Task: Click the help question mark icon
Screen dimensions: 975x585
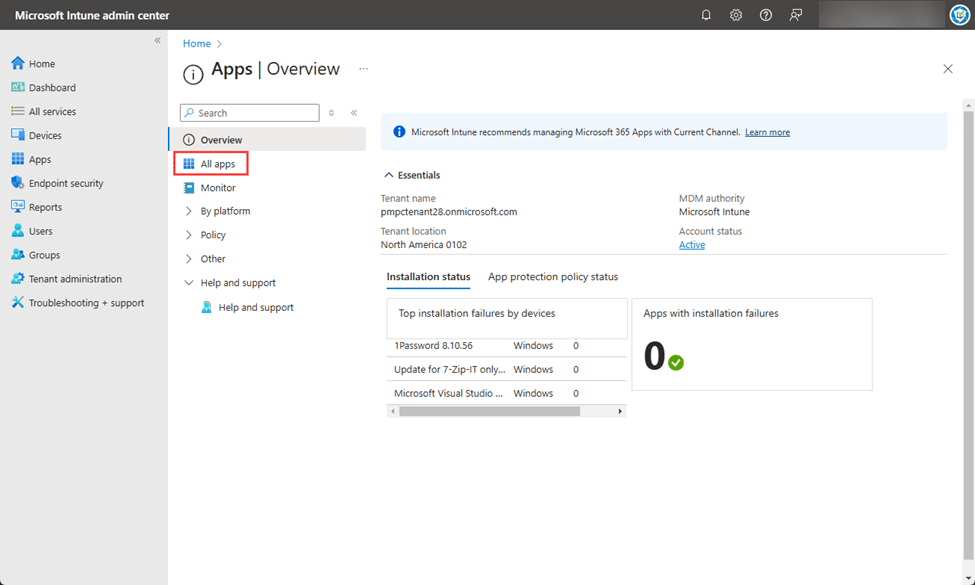Action: tap(766, 15)
